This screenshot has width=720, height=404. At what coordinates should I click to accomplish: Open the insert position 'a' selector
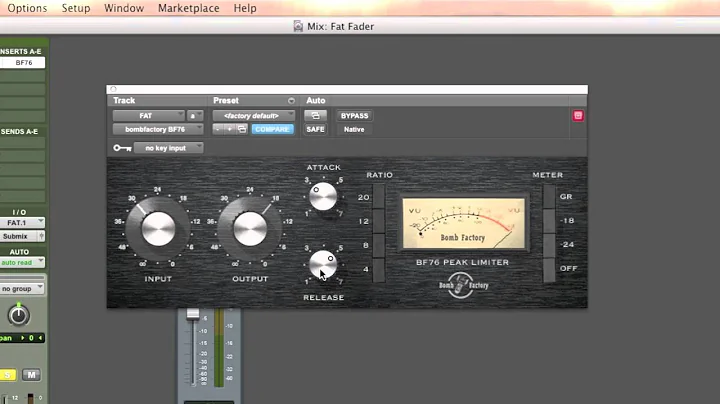point(195,116)
